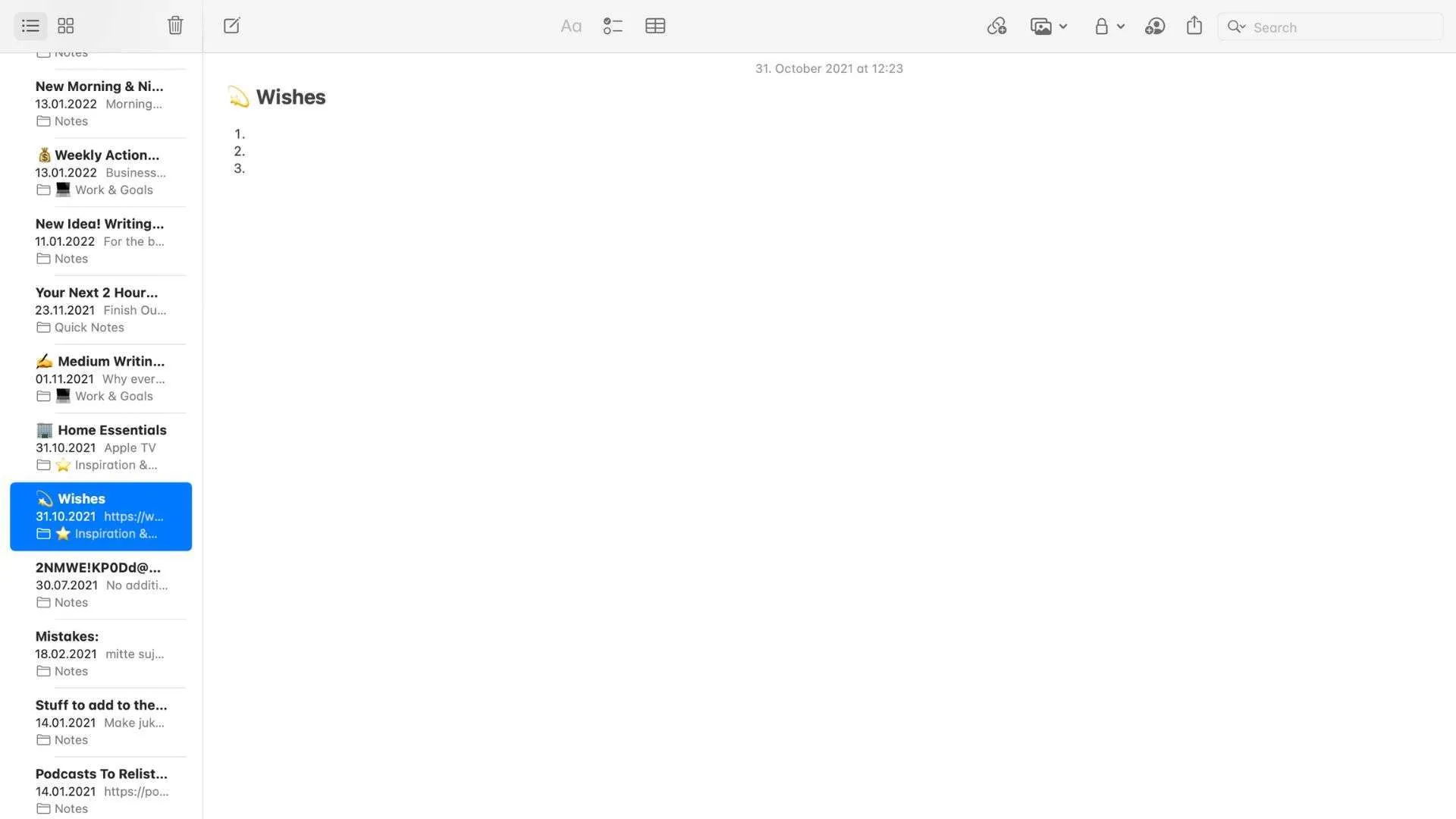This screenshot has height=819, width=1456.
Task: Open the Medium Writing note
Action: click(x=101, y=378)
